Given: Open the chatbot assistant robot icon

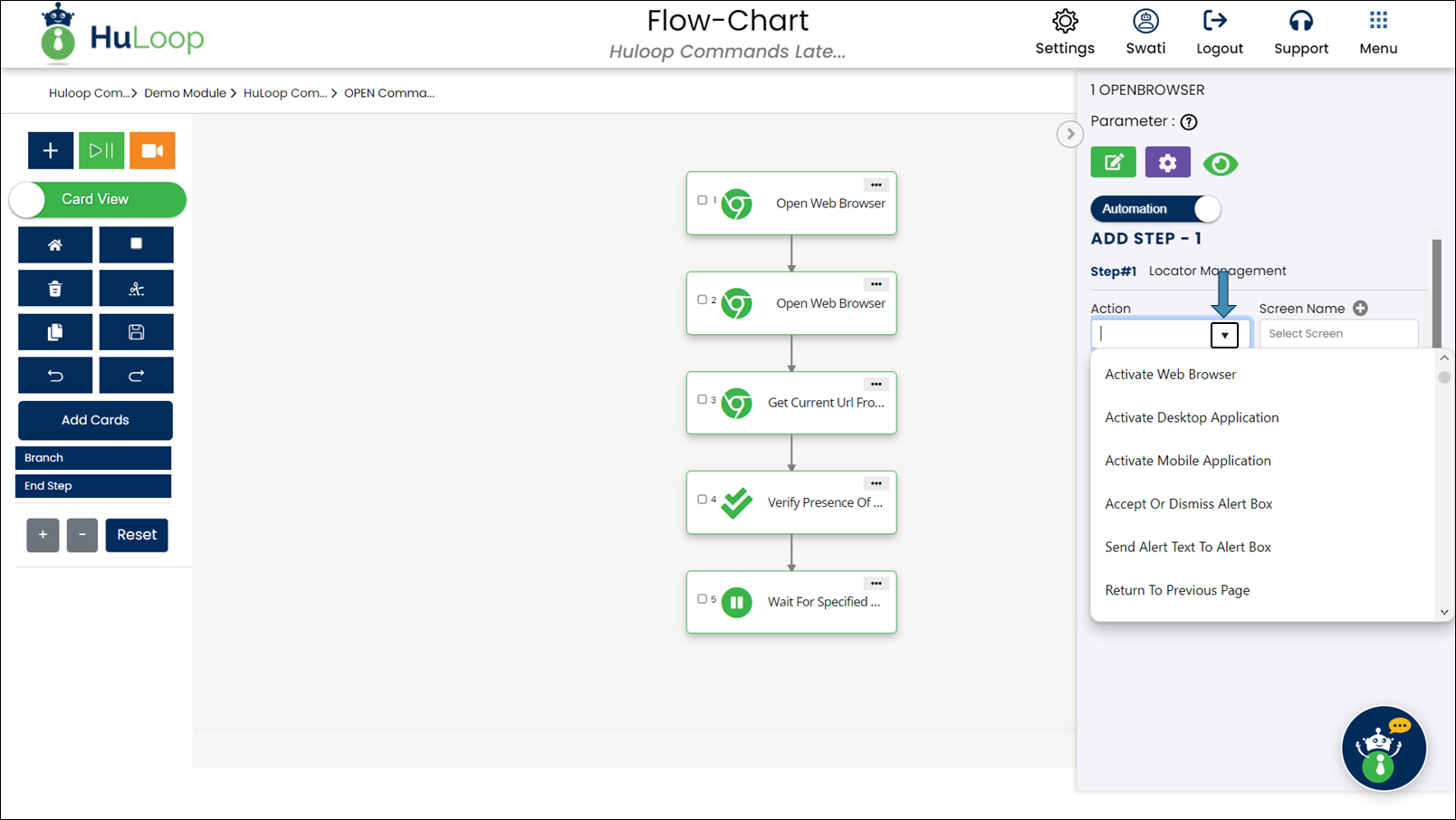Looking at the screenshot, I should [1383, 748].
